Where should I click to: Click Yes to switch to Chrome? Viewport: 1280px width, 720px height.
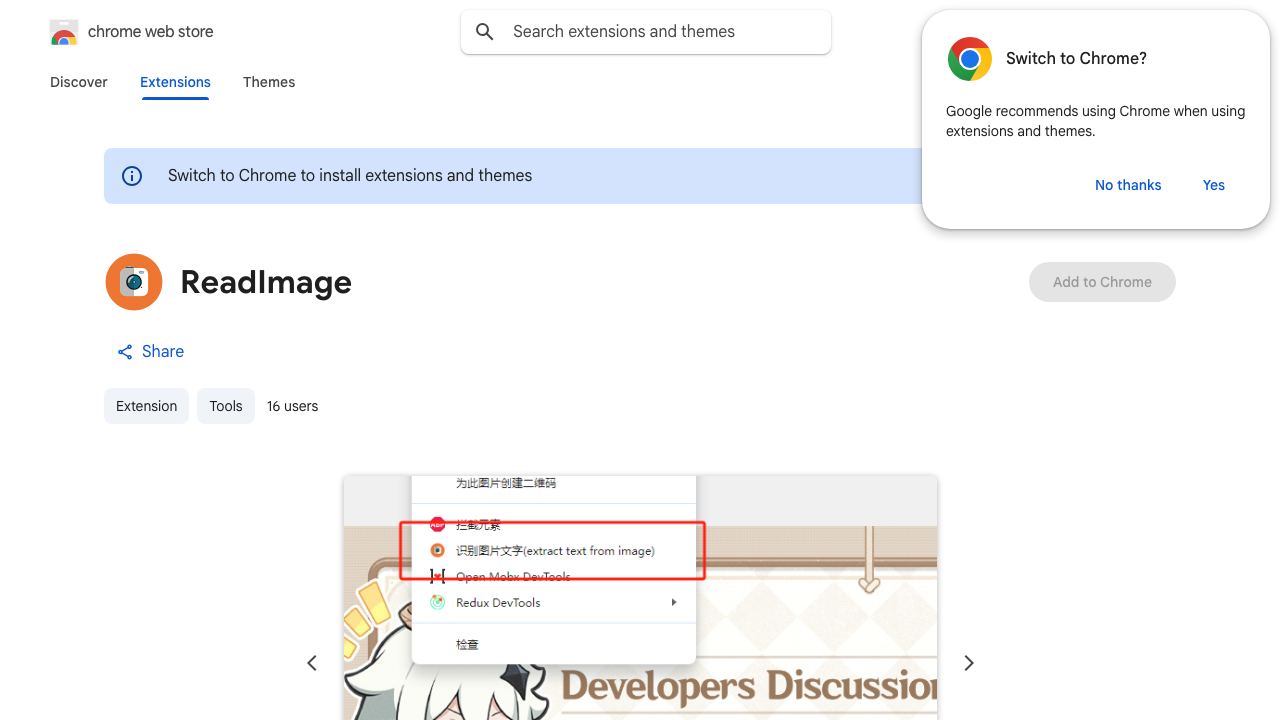(1214, 185)
